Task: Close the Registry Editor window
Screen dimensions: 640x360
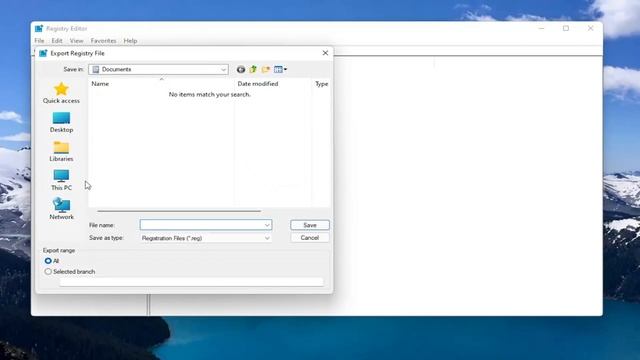Action: pos(590,28)
